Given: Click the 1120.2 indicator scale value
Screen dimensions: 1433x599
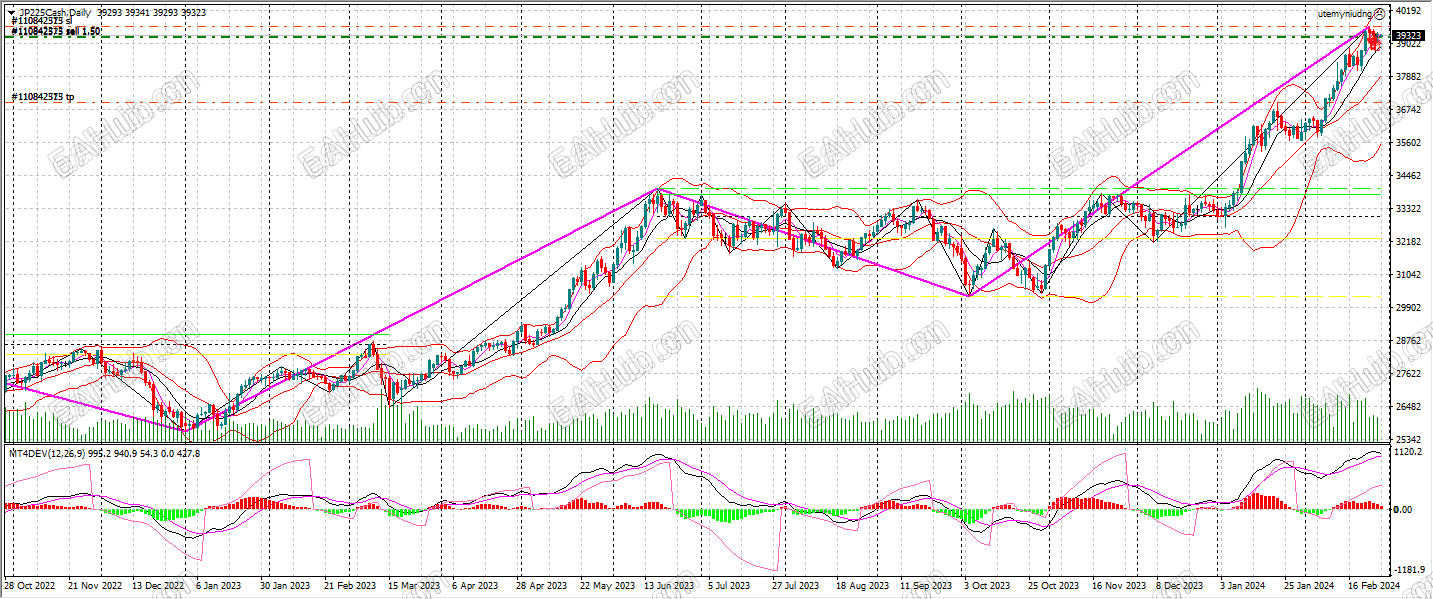Looking at the screenshot, I should pos(1408,452).
